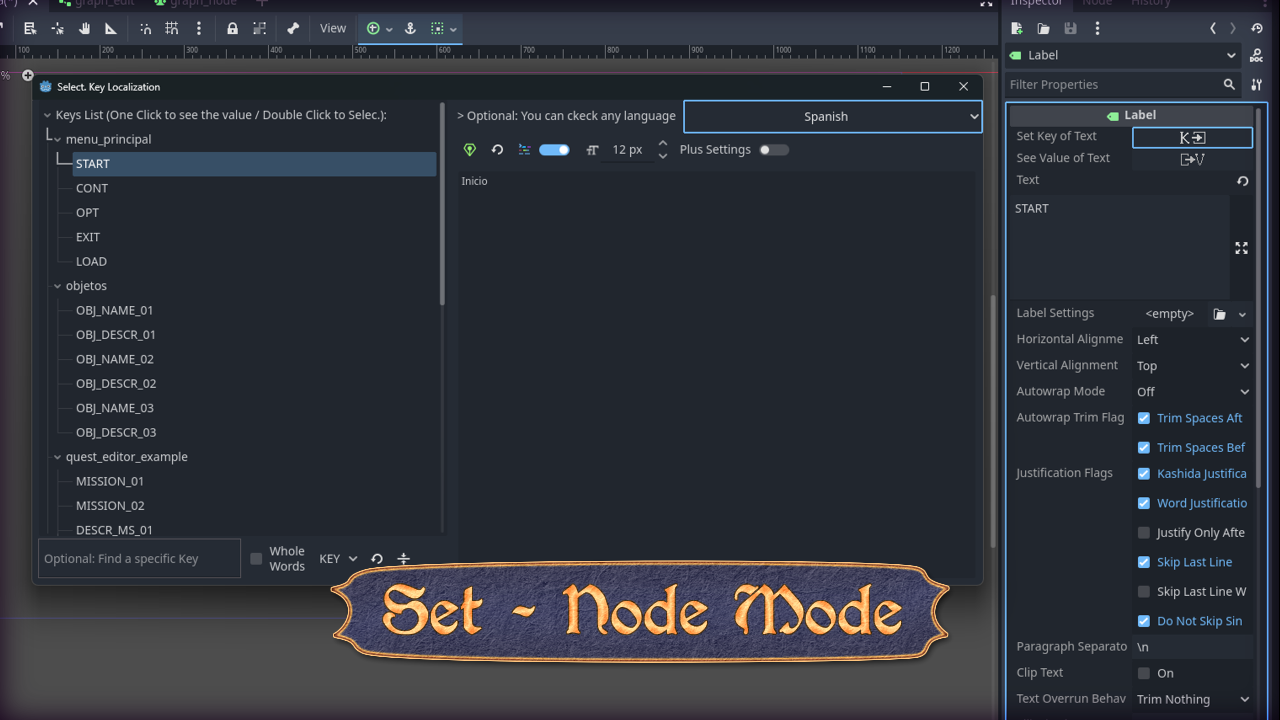
Task: Open the Inspector property tools menu
Action: click(1257, 85)
